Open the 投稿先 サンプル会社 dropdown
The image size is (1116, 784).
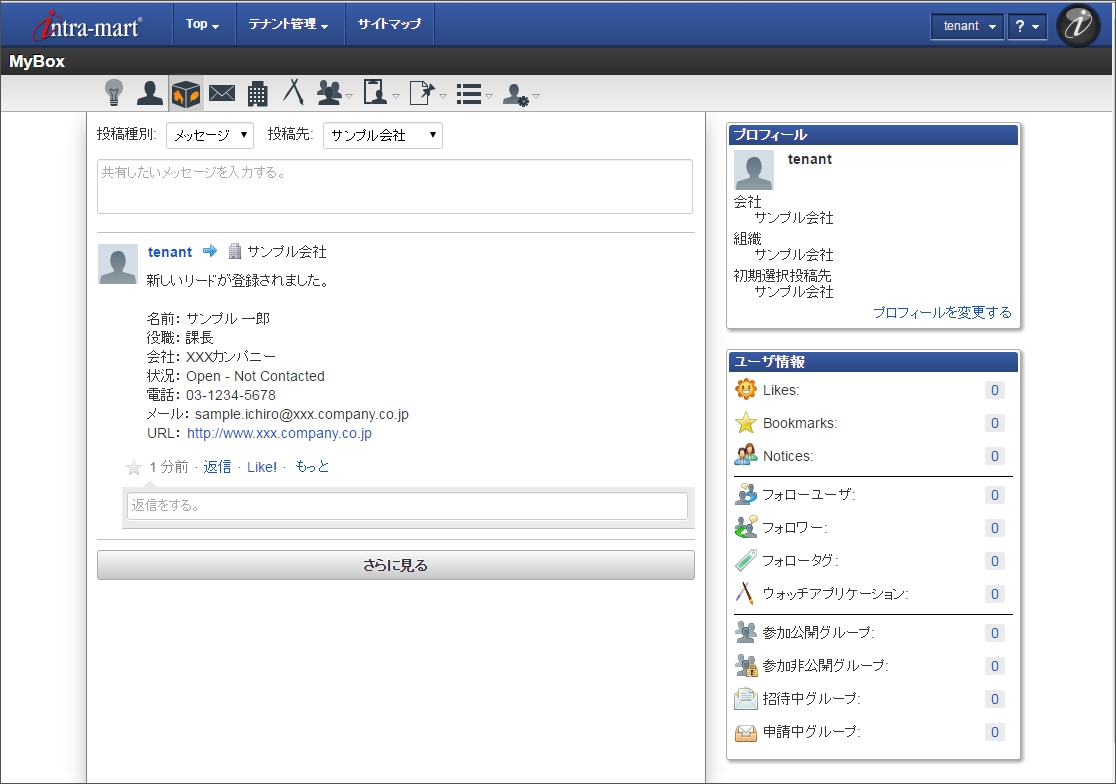383,135
